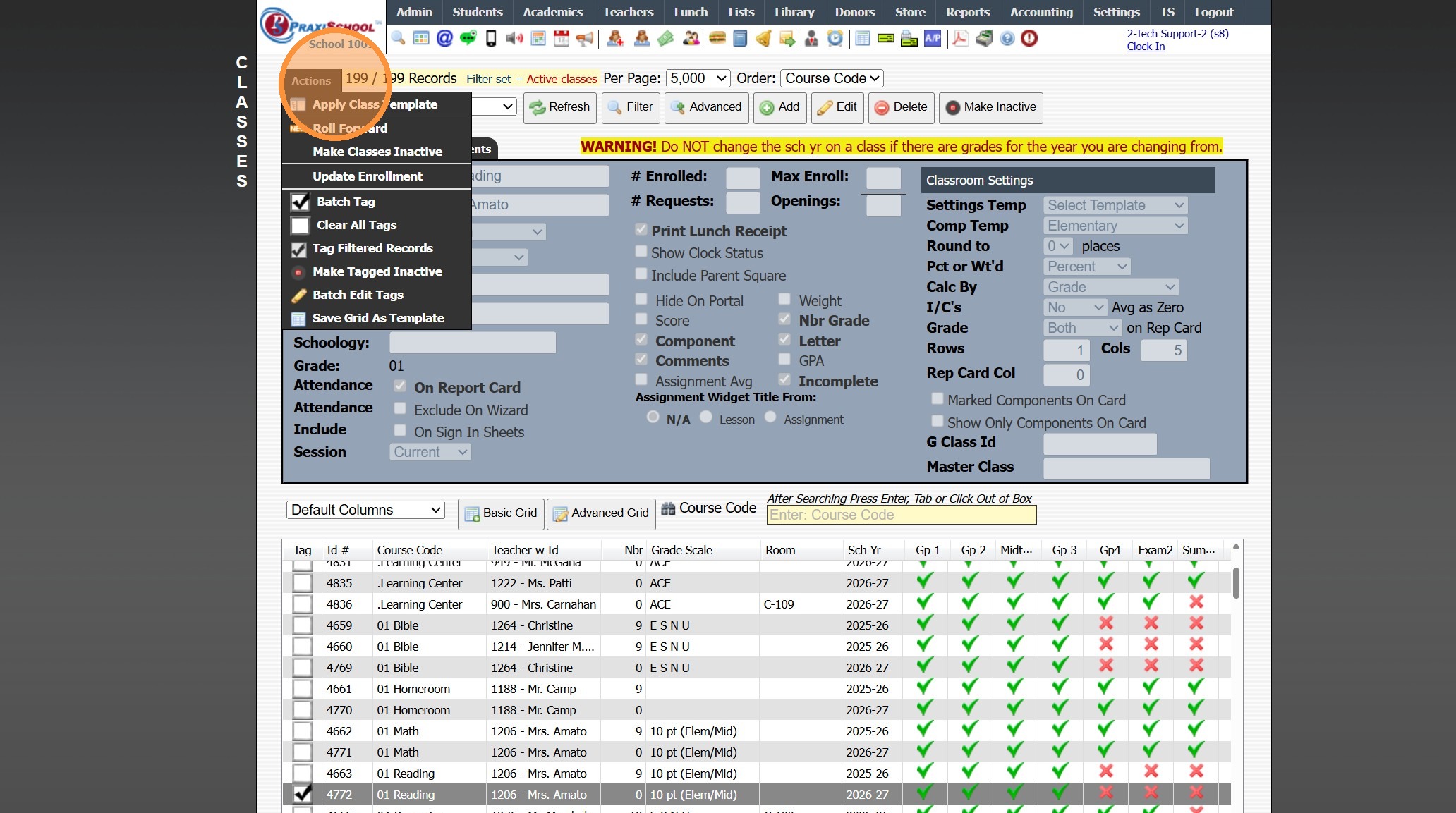
Task: Click the Enter Course Code search field
Action: (901, 515)
